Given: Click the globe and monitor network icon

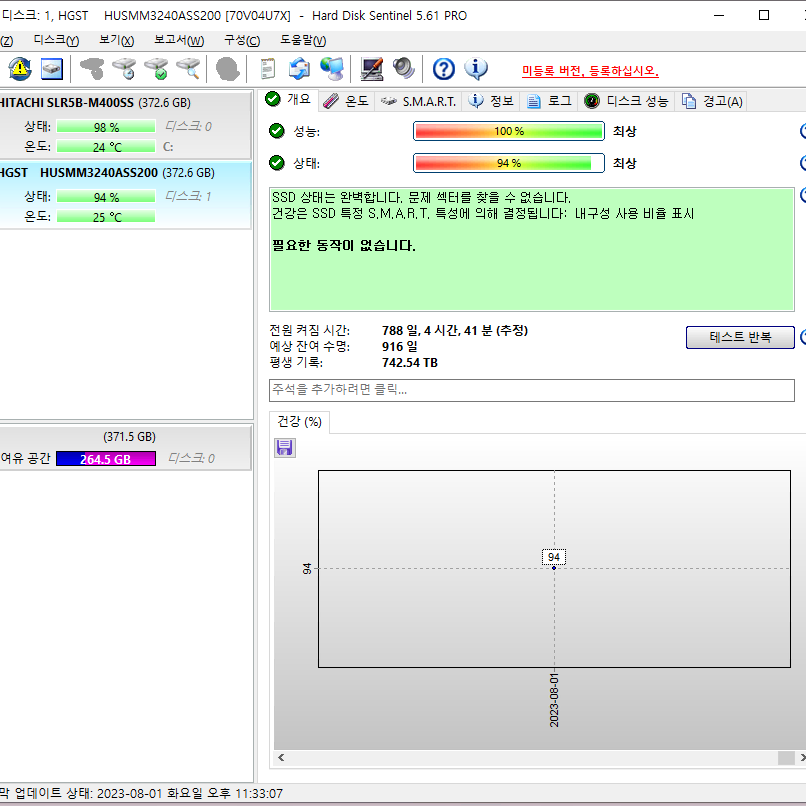Looking at the screenshot, I should (x=332, y=69).
